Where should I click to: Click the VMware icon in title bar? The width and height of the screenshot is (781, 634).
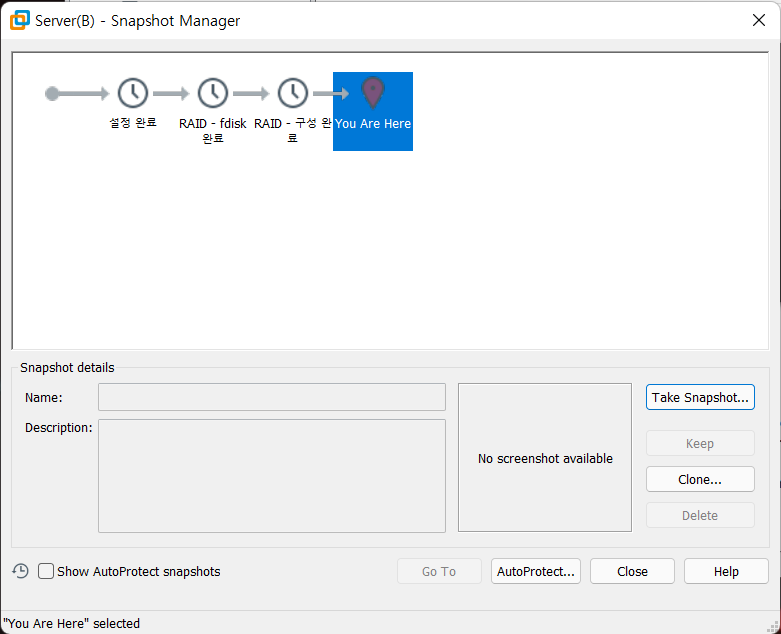[x=20, y=20]
